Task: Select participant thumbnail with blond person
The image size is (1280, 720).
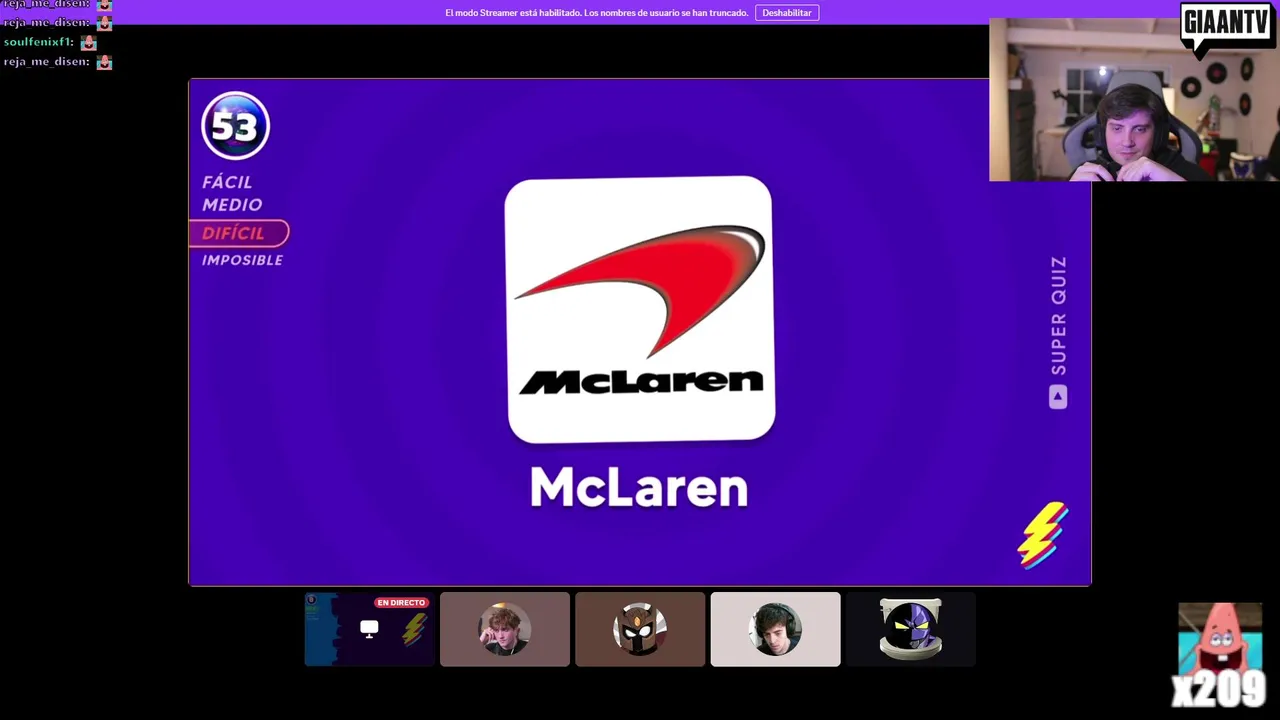Action: [505, 629]
